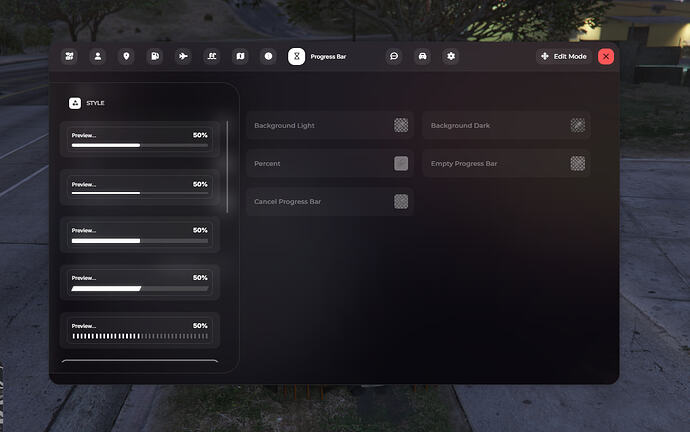Open the chat bubble tab

(x=394, y=56)
